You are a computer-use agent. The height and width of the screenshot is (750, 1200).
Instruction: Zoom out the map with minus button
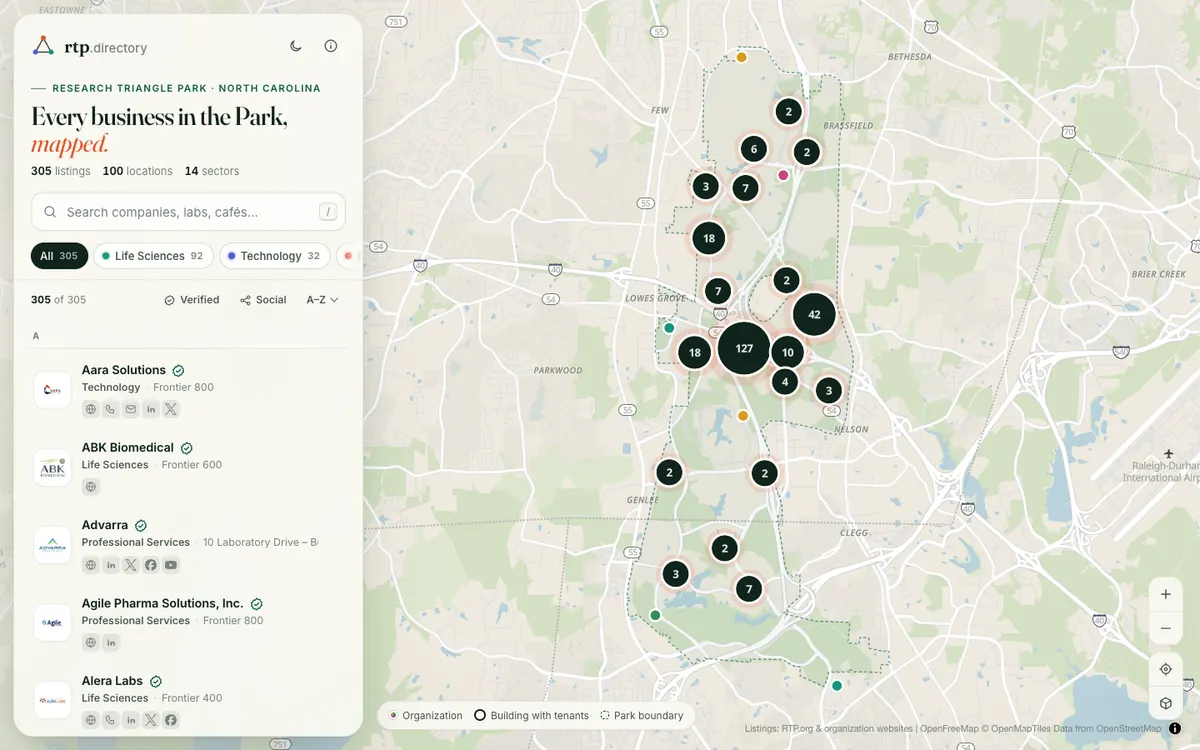[x=1166, y=628]
